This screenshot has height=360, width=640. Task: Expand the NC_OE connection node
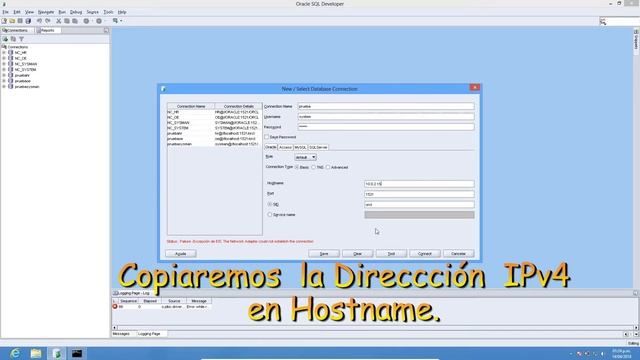click(x=4, y=58)
